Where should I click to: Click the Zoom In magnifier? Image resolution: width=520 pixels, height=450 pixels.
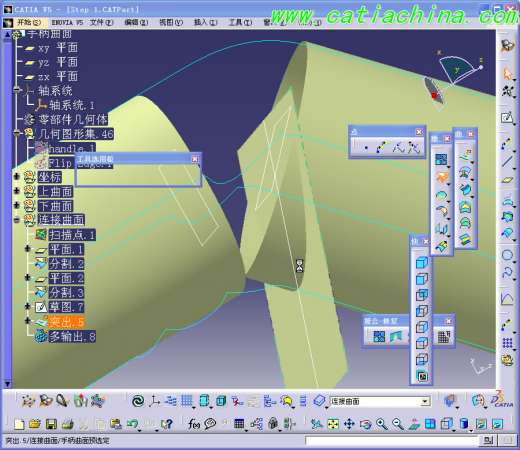click(x=382, y=424)
